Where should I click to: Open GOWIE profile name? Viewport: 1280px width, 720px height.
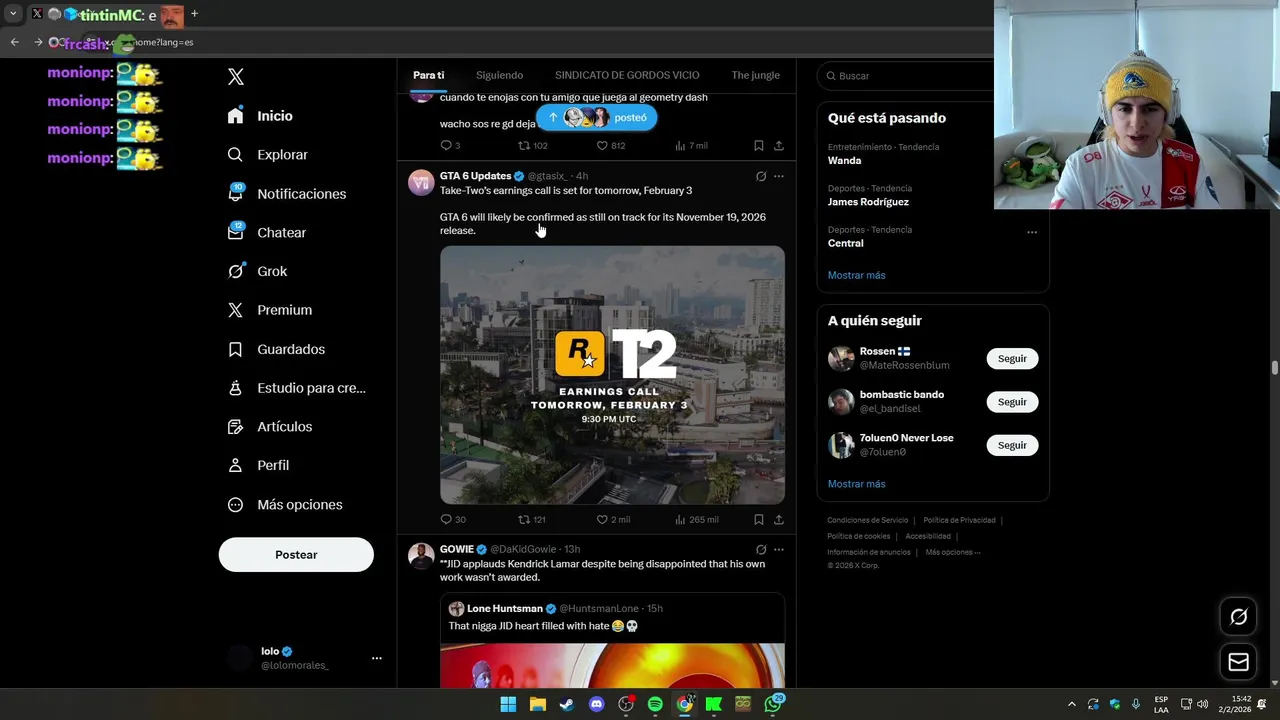pyautogui.click(x=457, y=549)
